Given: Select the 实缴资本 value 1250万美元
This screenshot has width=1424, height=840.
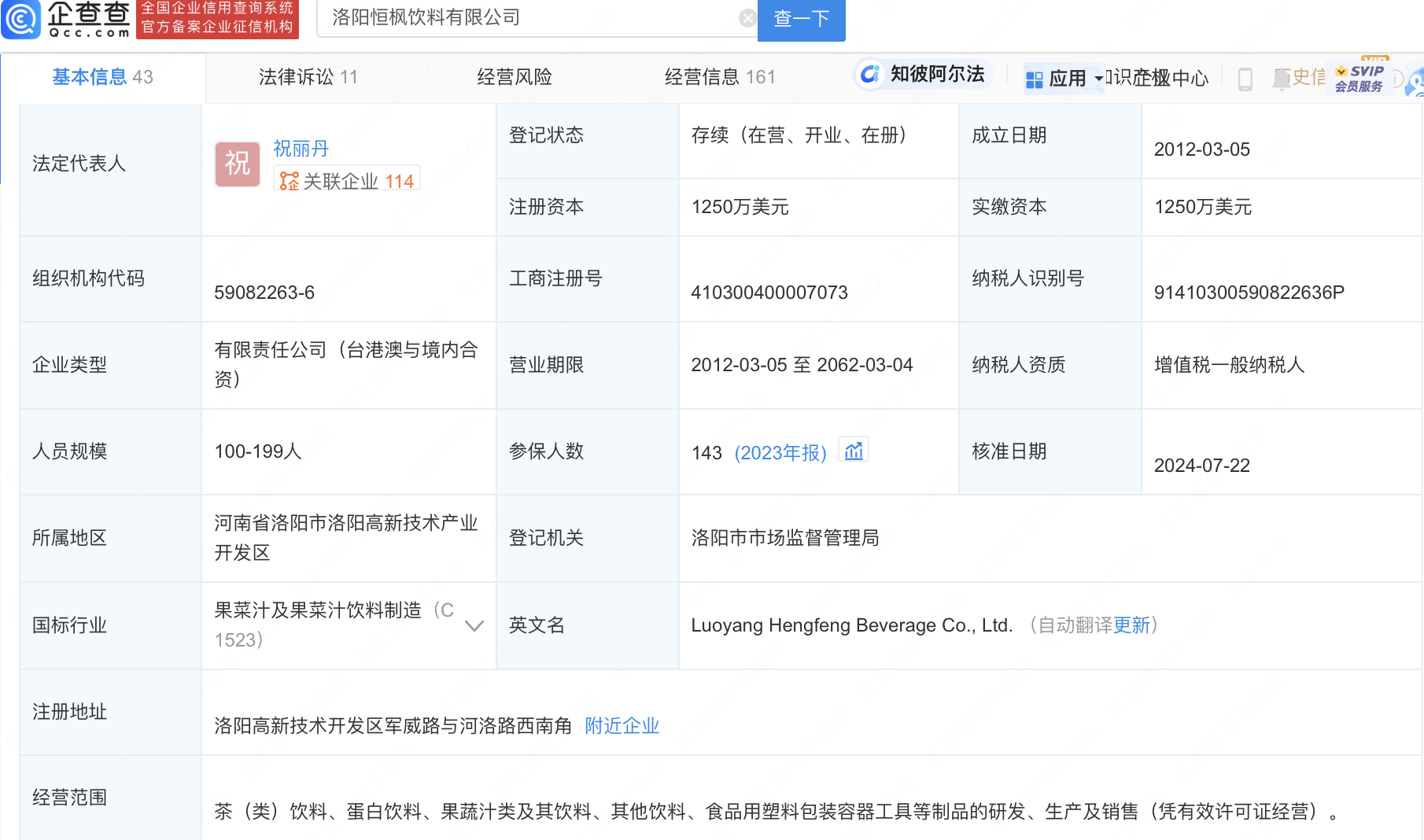Looking at the screenshot, I should (1202, 207).
